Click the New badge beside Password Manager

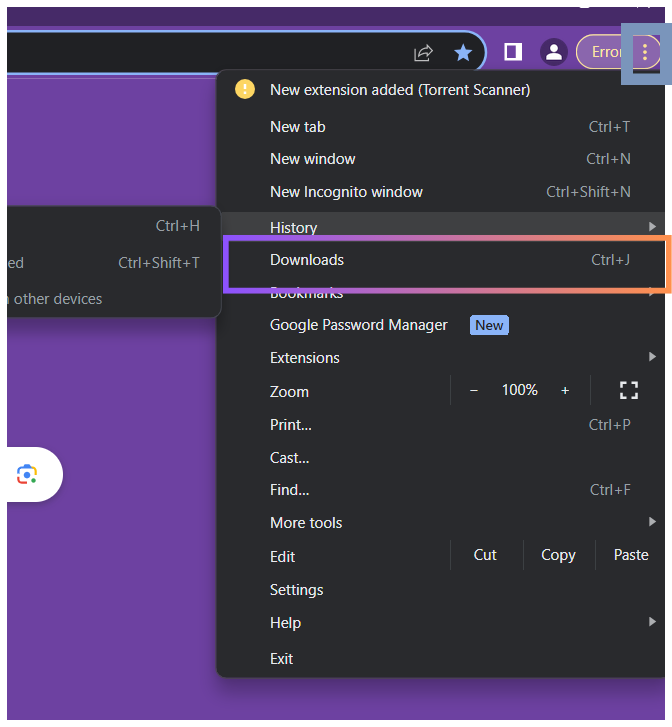489,325
